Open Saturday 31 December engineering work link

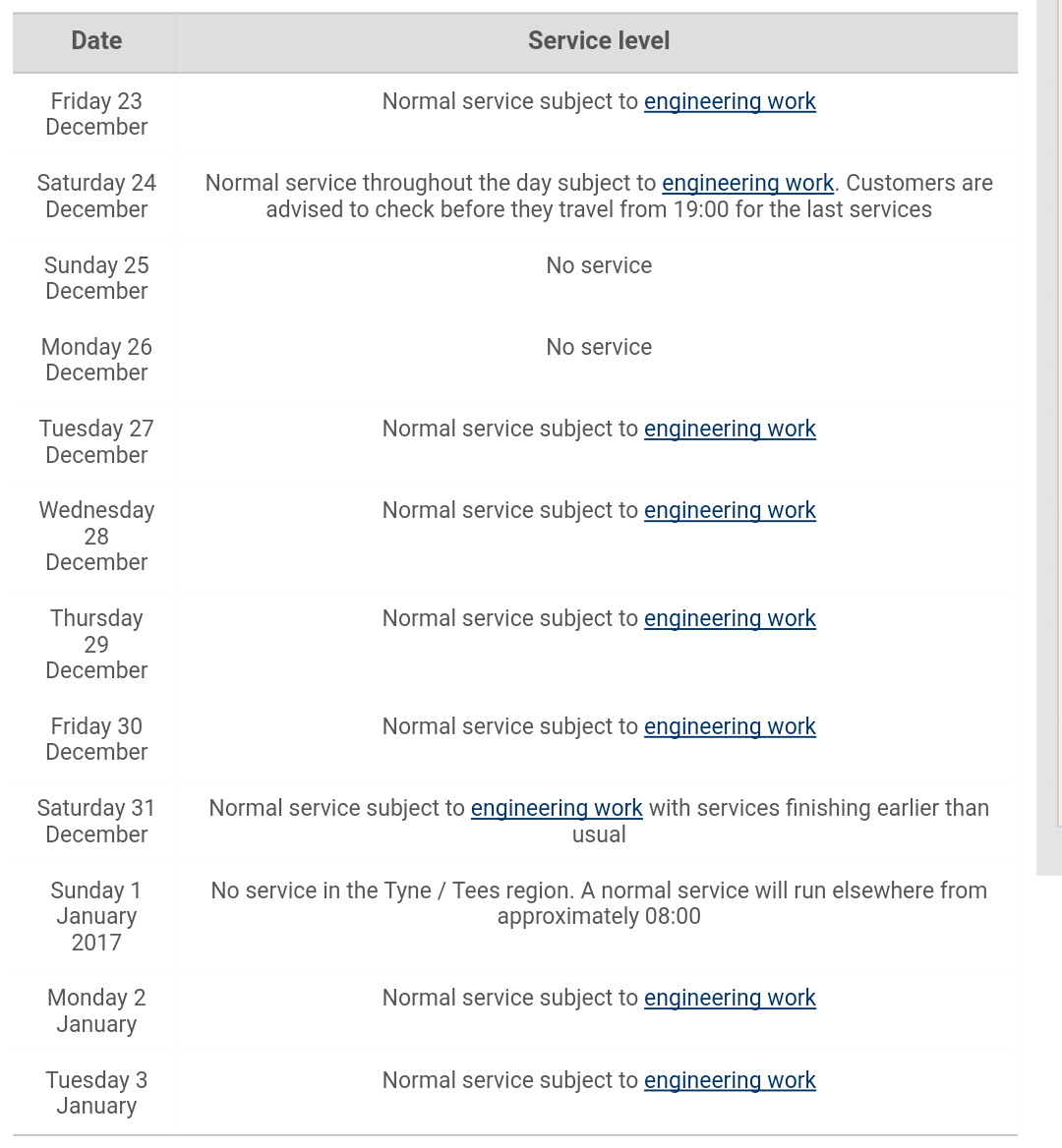click(x=557, y=808)
